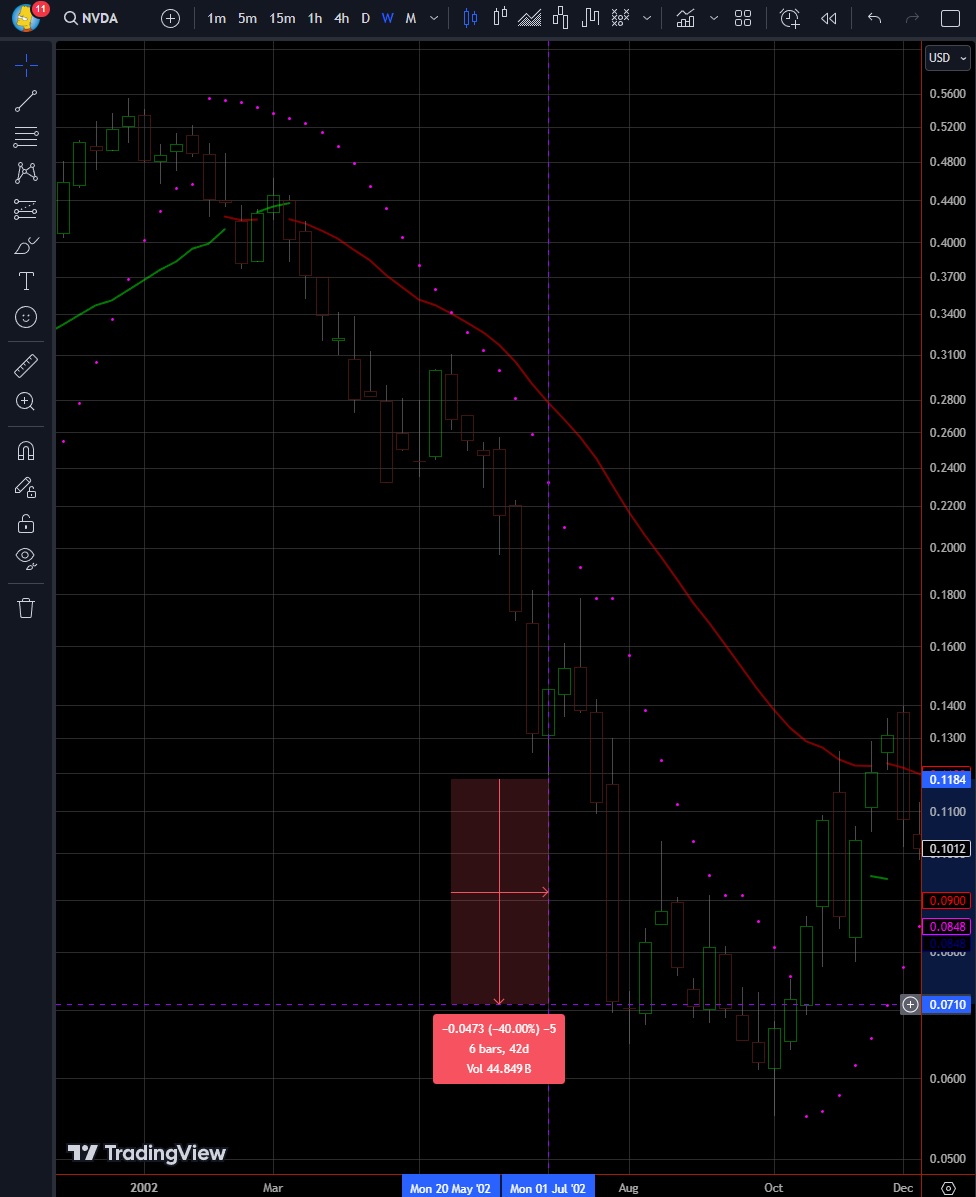Expand the time interval dropdown chevron
976x1197 pixels.
click(x=434, y=18)
